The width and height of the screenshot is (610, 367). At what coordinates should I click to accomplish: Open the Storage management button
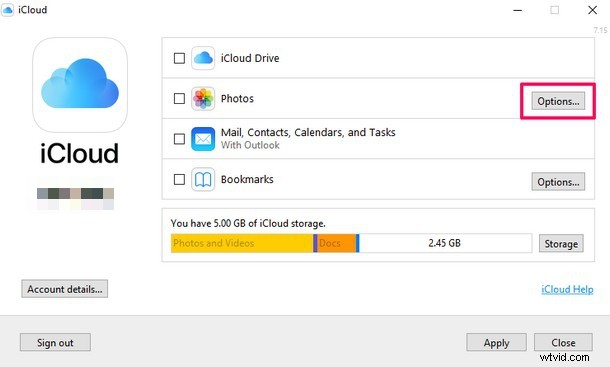tap(561, 244)
